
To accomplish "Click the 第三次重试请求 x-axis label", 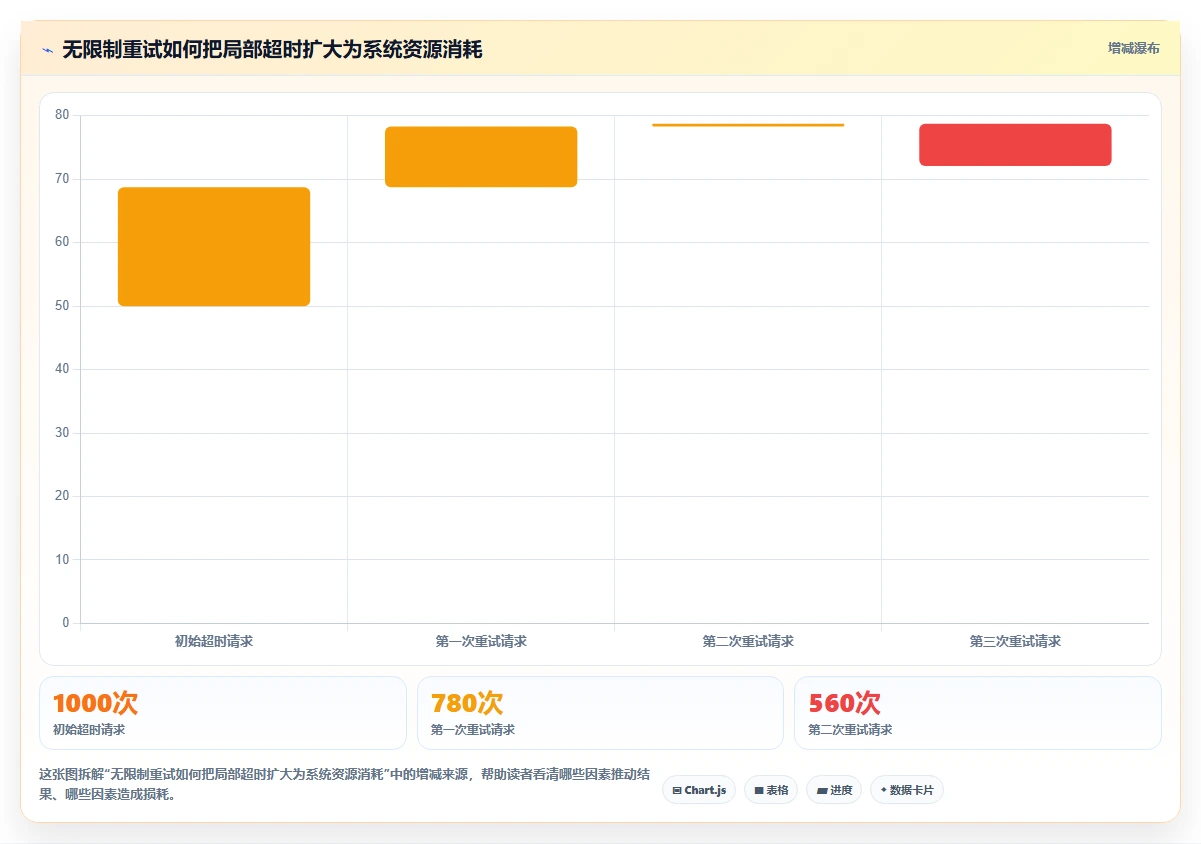I will (1015, 642).
